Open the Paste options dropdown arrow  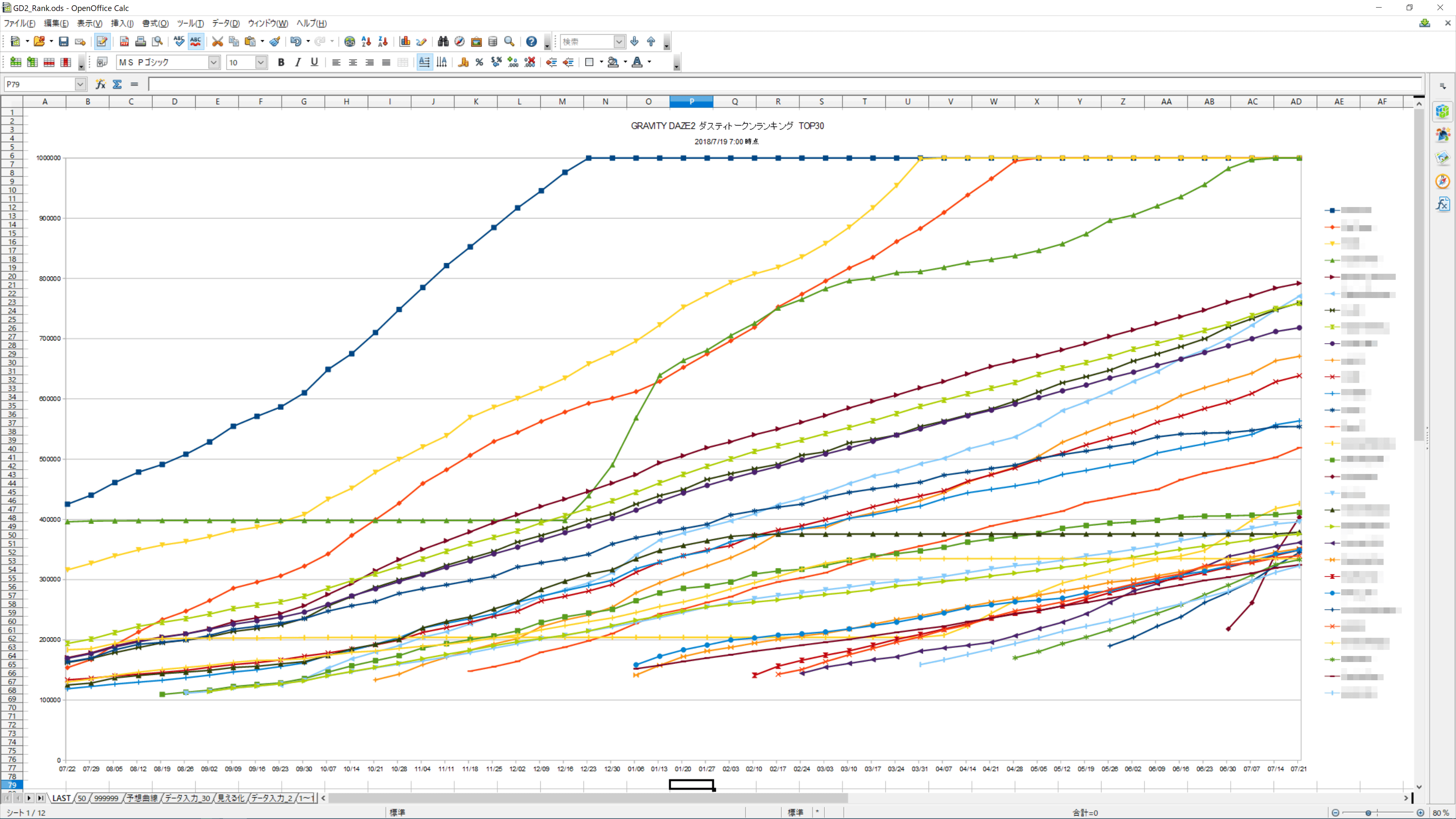point(262,41)
